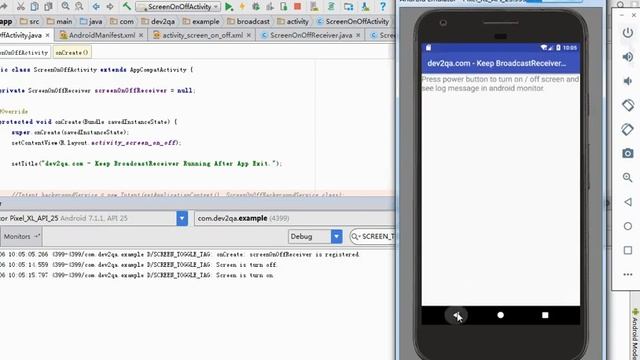Click the emulator sidebar Back triangle icon
The height and width of the screenshot is (360, 640).
click(x=628, y=202)
